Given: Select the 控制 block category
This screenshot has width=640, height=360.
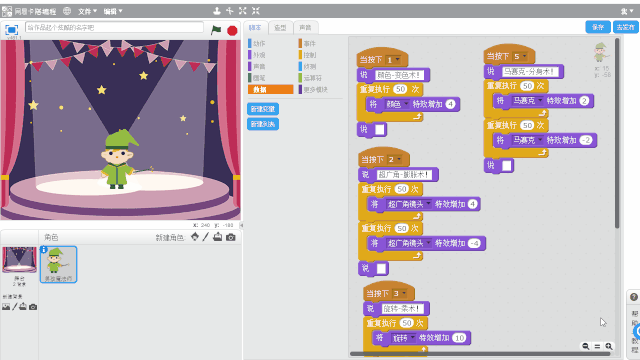Looking at the screenshot, I should click(x=309, y=55).
